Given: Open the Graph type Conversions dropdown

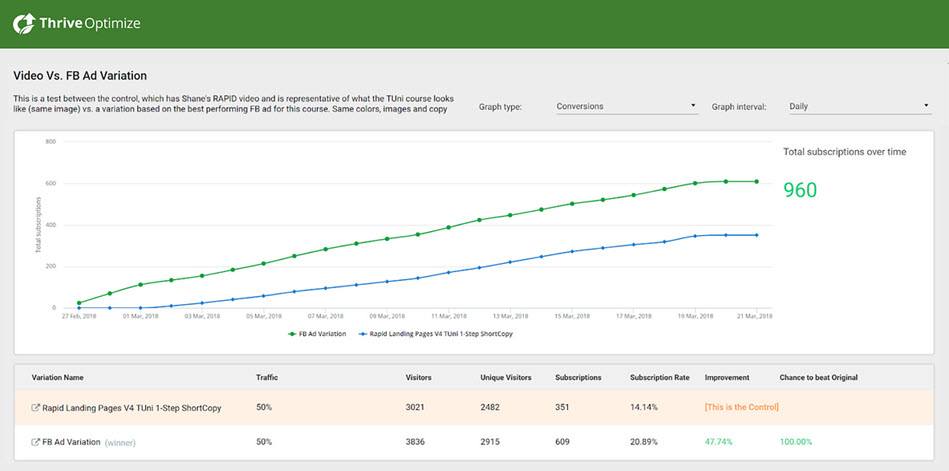Looking at the screenshot, I should (x=626, y=107).
